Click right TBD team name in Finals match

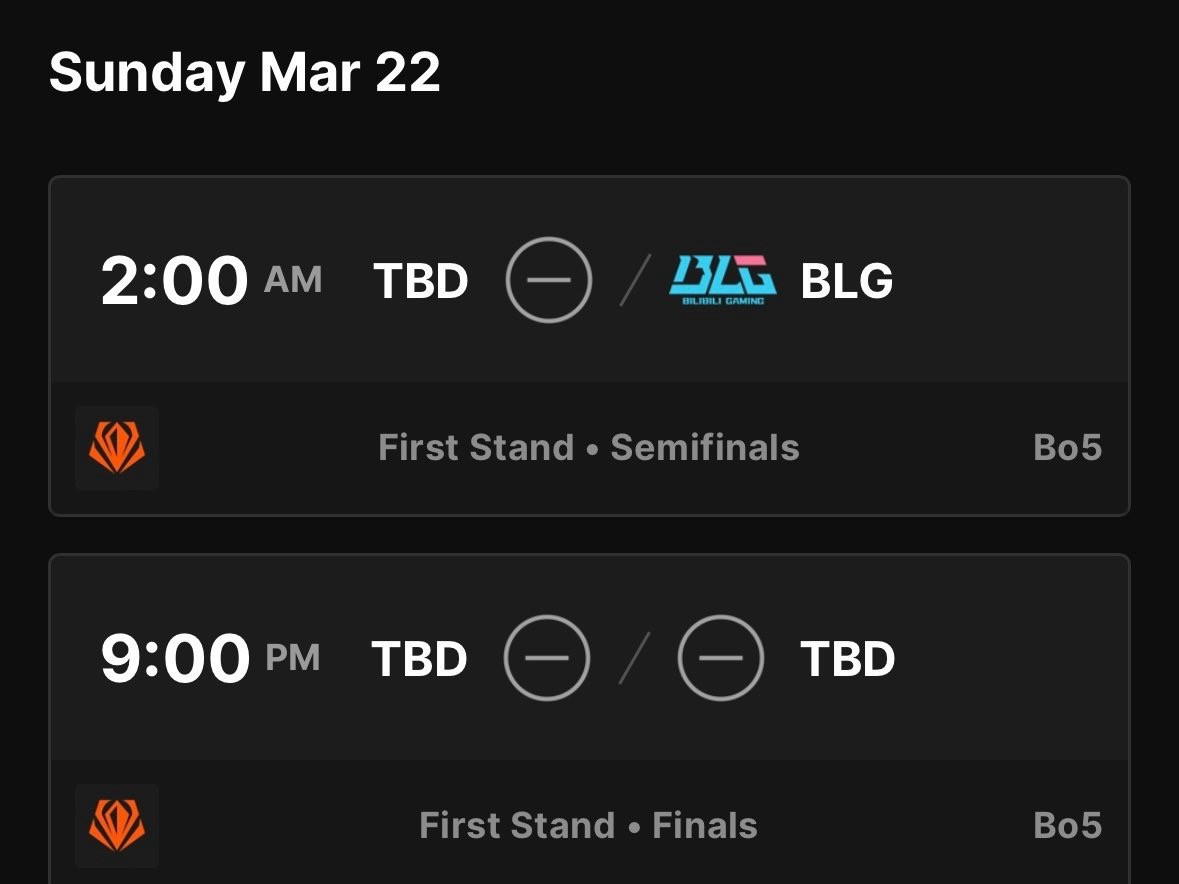[848, 659]
